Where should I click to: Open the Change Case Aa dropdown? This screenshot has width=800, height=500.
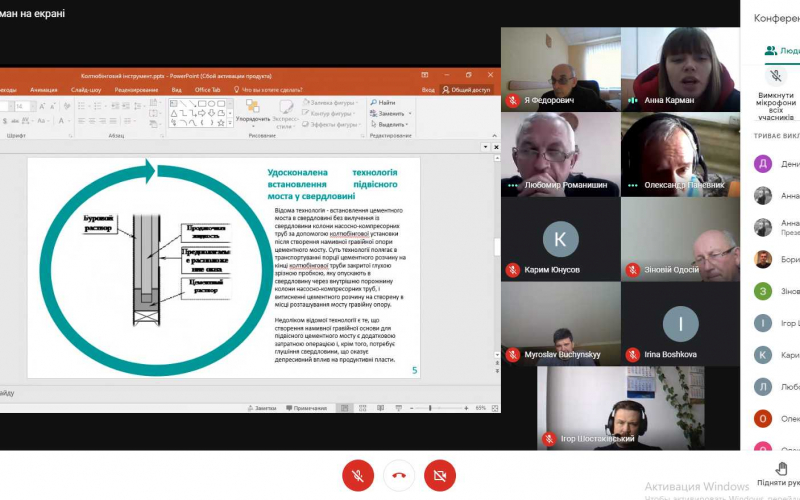coord(43,121)
